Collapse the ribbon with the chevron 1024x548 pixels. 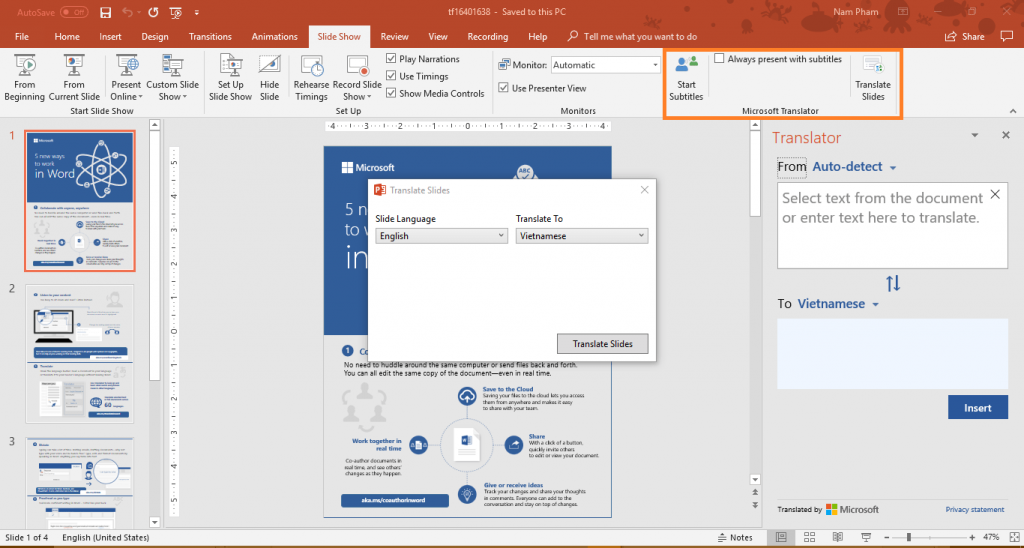coord(1013,110)
